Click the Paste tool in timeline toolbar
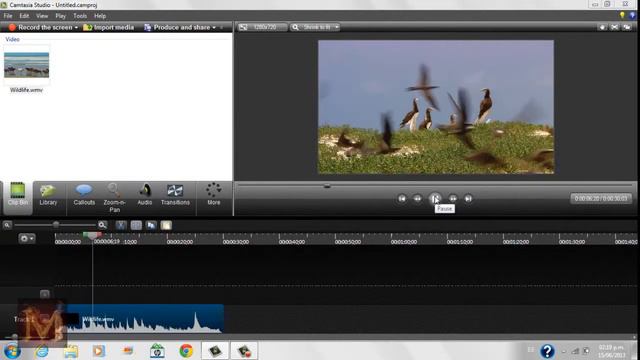This screenshot has width=640, height=360. pos(166,225)
